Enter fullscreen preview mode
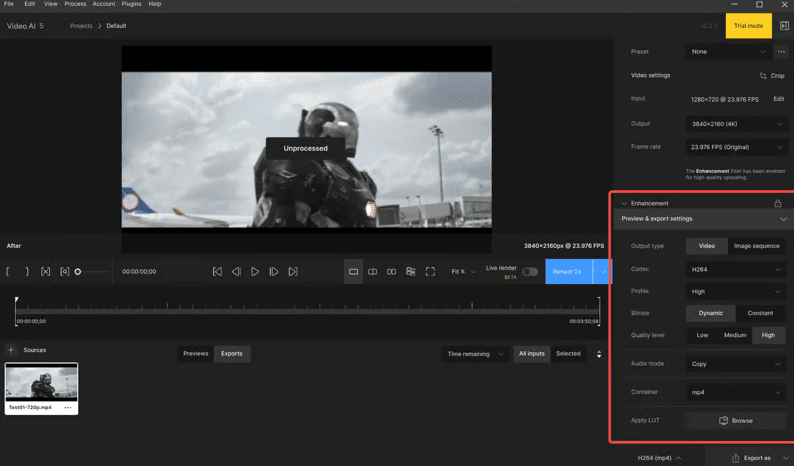 [430, 272]
